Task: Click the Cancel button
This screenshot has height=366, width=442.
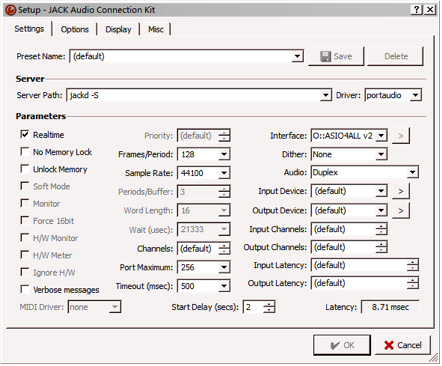Action: pos(403,345)
